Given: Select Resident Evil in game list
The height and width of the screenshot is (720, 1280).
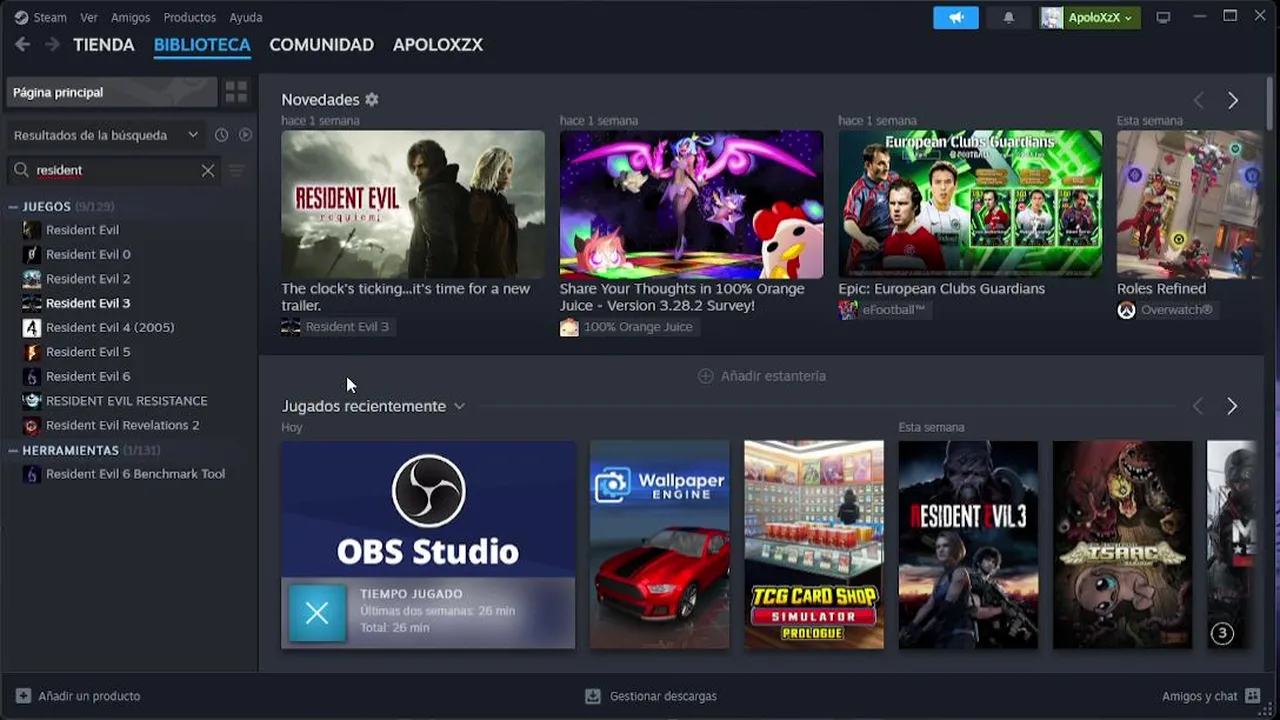Looking at the screenshot, I should pos(82,230).
